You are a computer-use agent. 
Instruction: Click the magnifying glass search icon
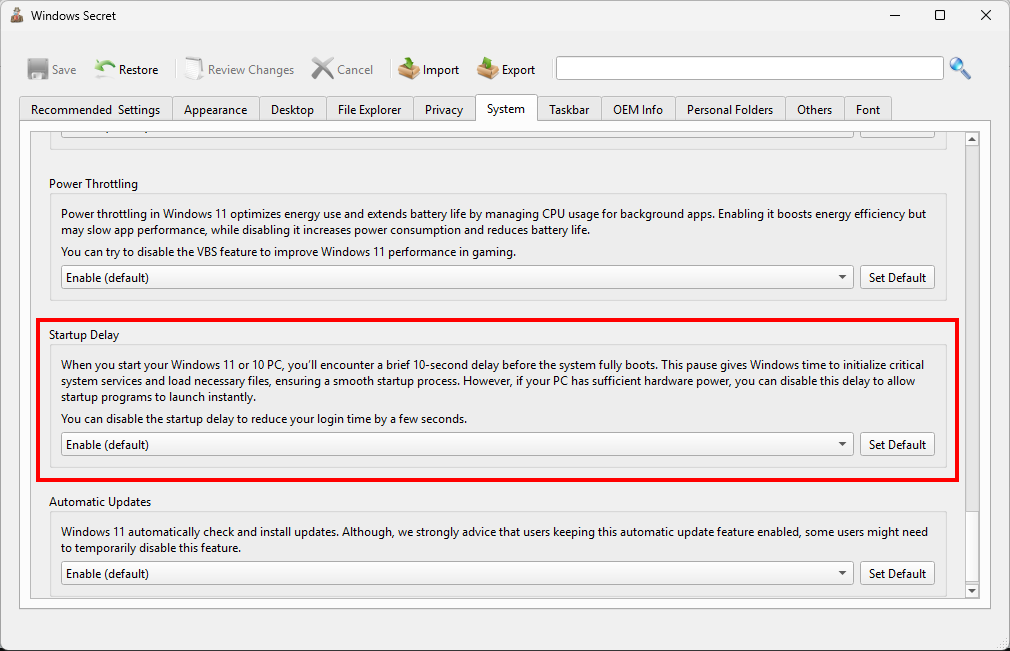[x=960, y=68]
